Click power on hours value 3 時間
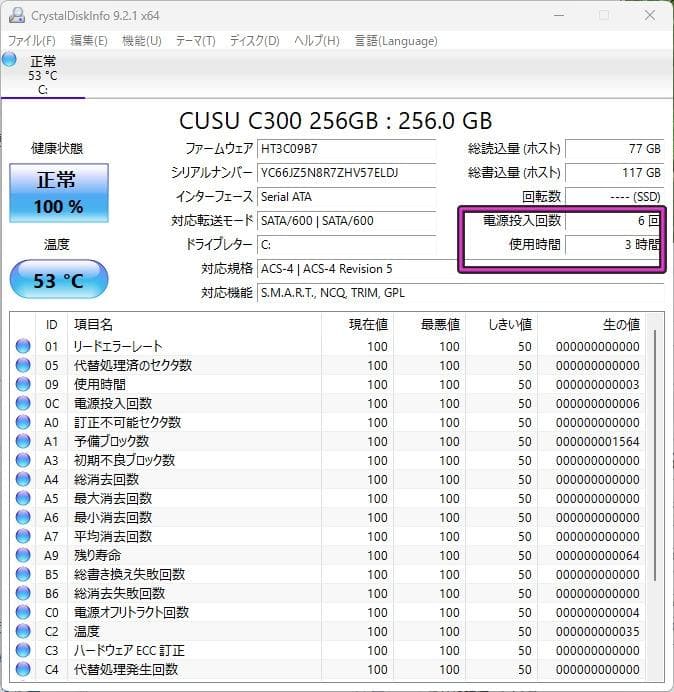The image size is (674, 692). pos(613,244)
